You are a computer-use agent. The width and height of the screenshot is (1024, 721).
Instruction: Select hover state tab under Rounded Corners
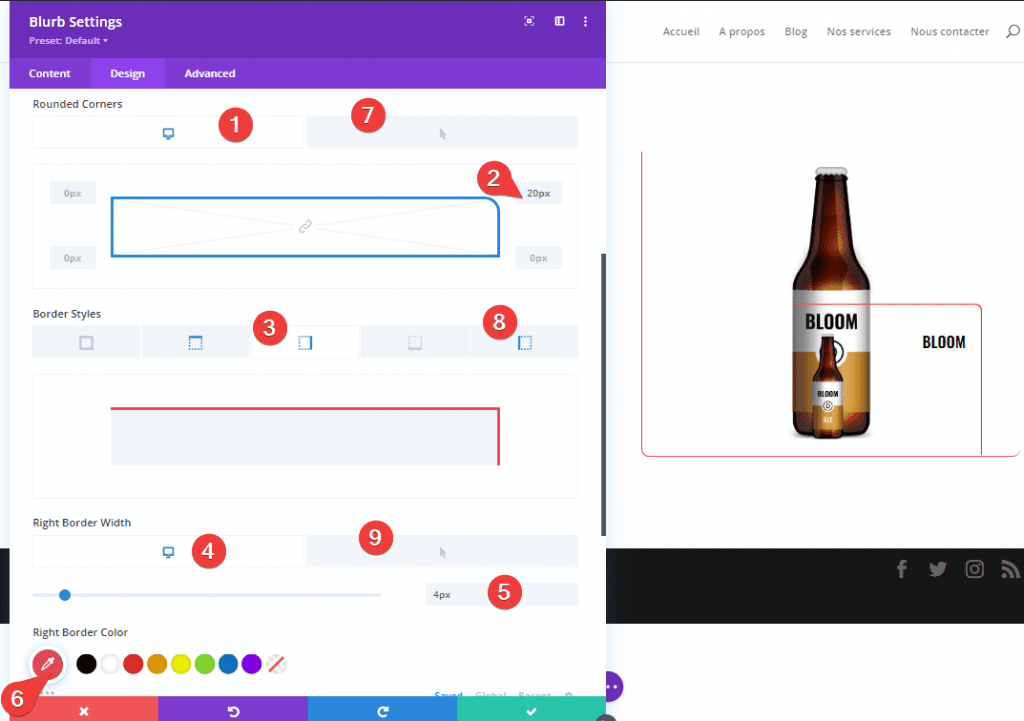pyautogui.click(x=442, y=133)
